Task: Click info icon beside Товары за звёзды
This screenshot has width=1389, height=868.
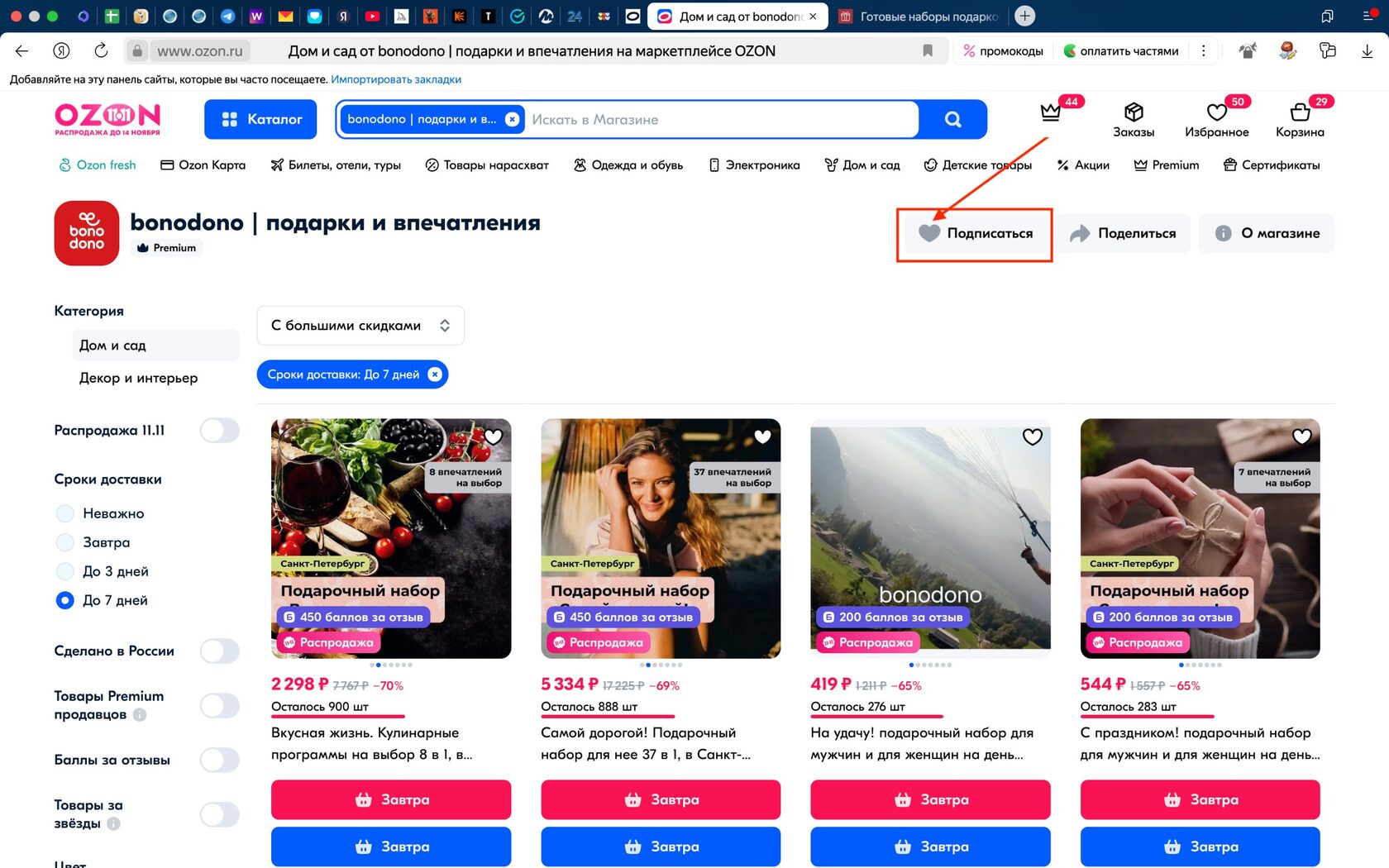Action: pos(113,823)
